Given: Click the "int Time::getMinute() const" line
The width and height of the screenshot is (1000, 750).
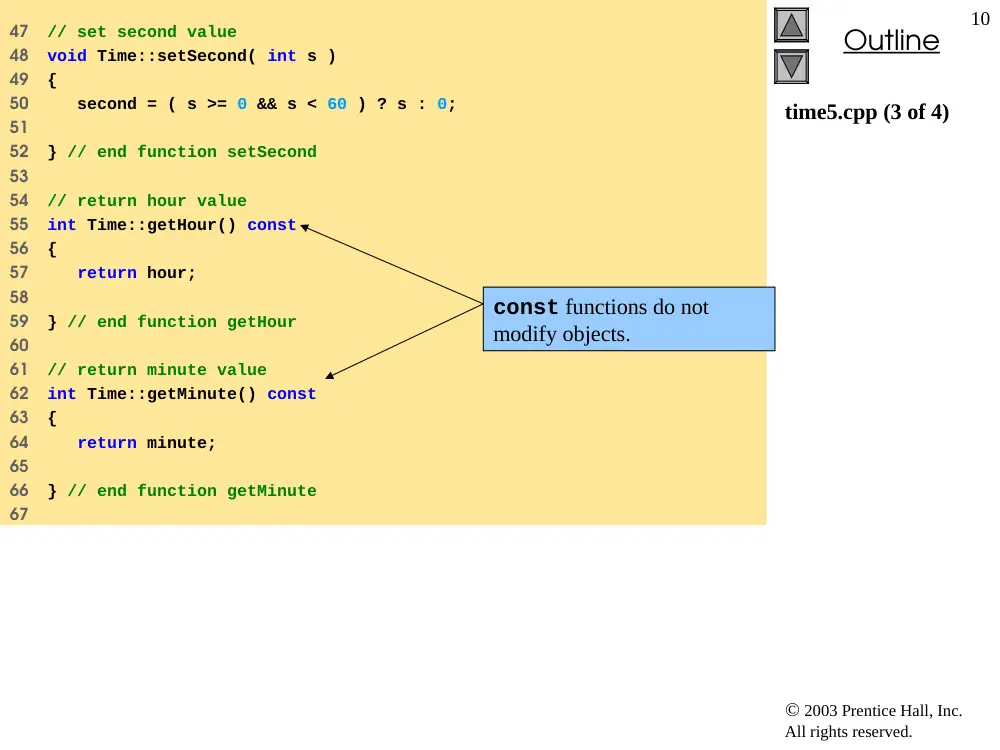Looking at the screenshot, I should 182,394.
